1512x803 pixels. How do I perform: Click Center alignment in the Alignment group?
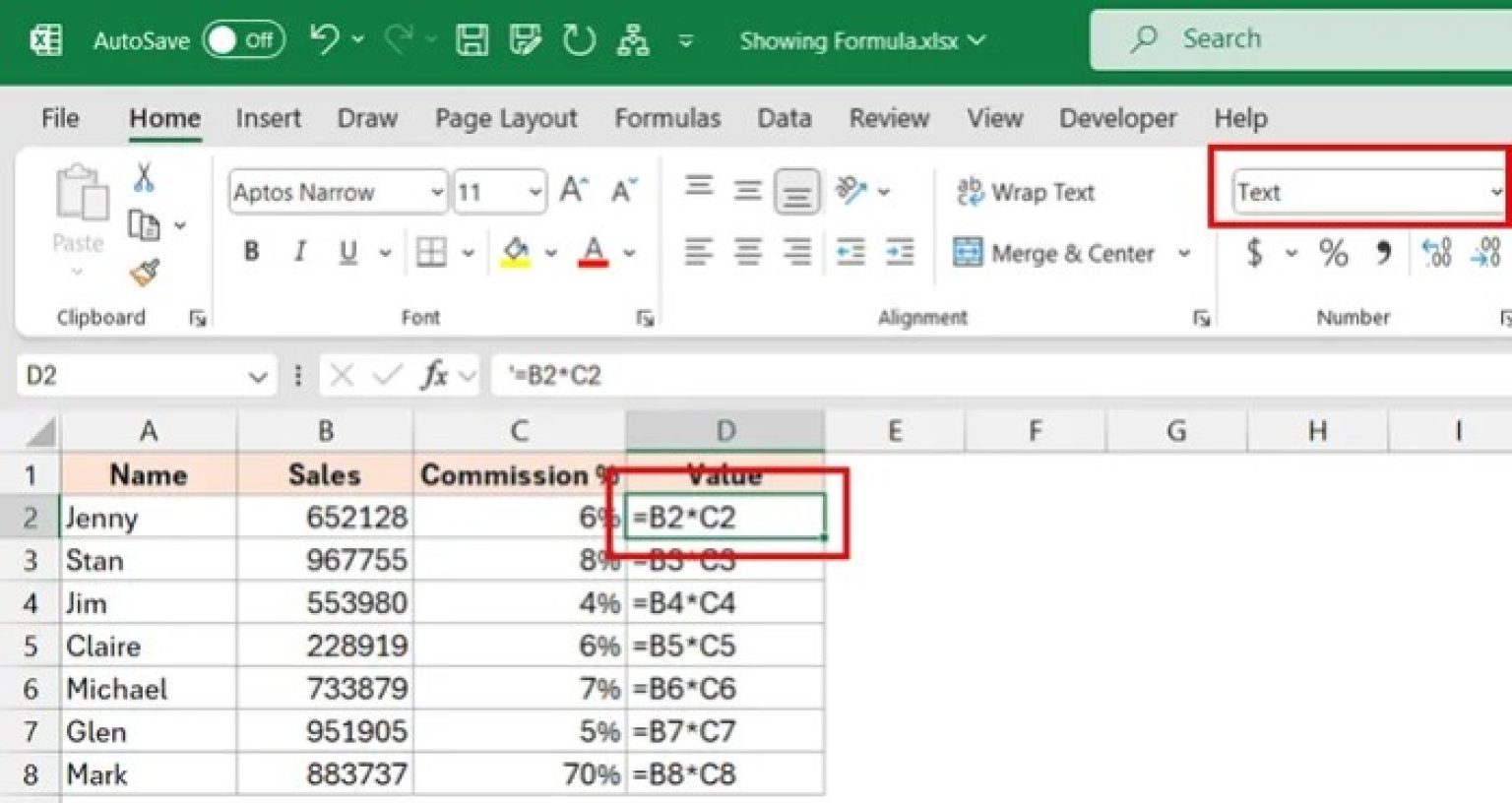tap(747, 251)
